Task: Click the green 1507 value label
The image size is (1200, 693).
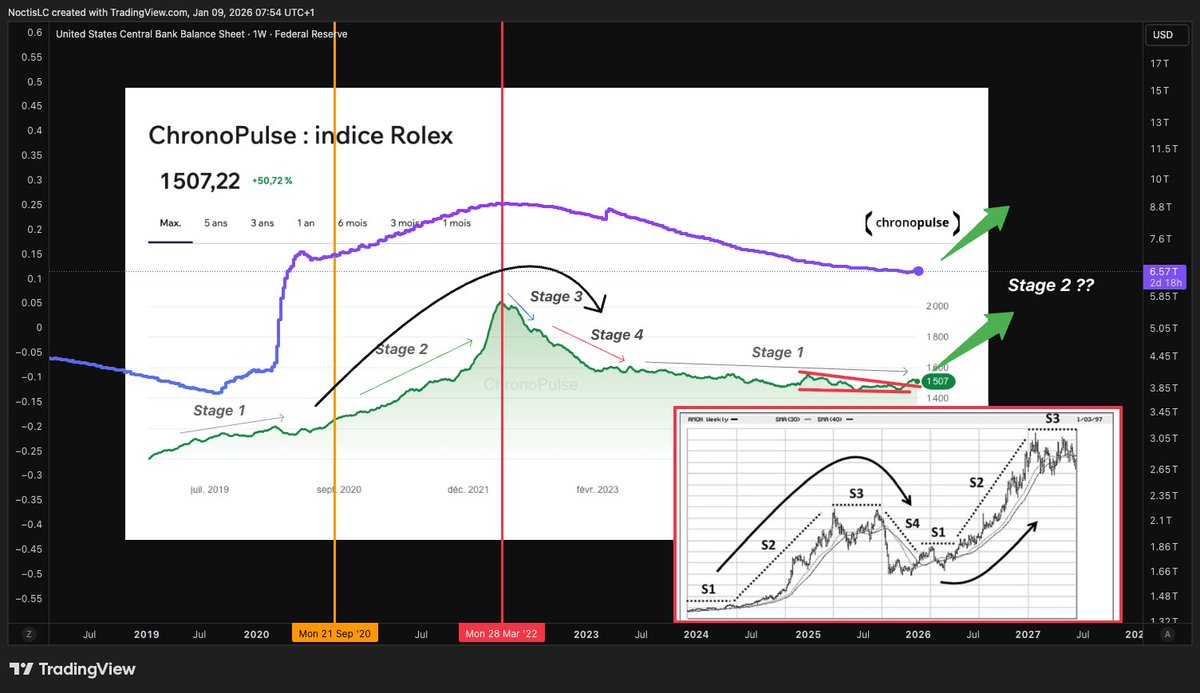Action: pos(938,381)
